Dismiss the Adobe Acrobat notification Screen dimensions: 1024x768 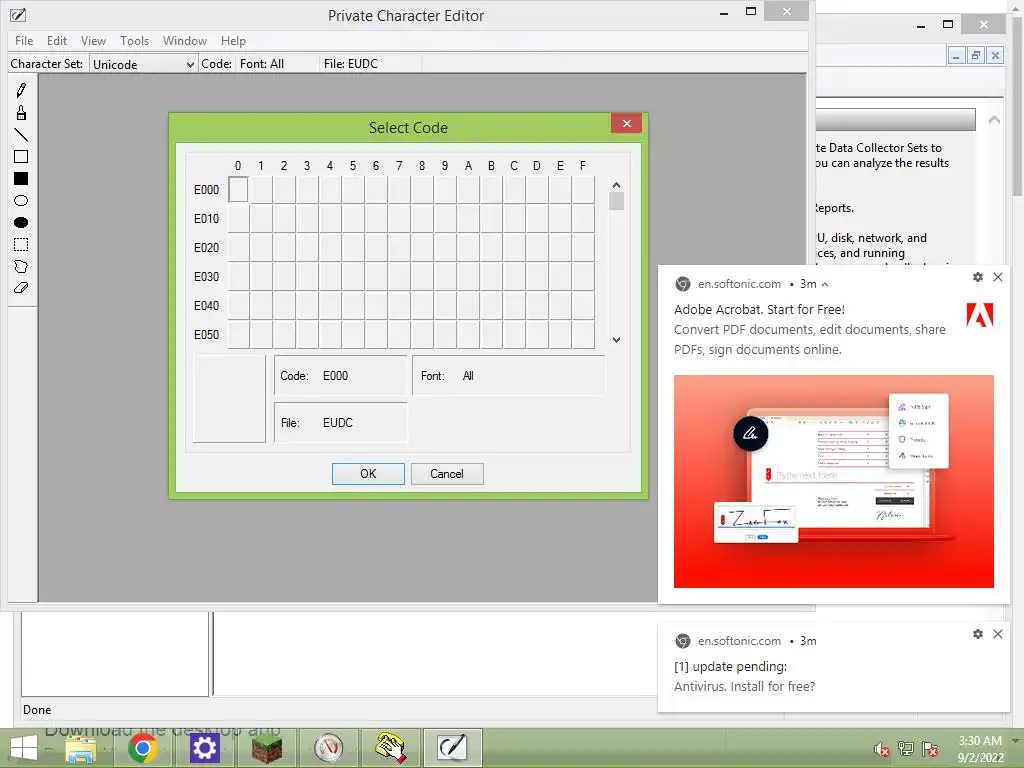click(x=998, y=277)
